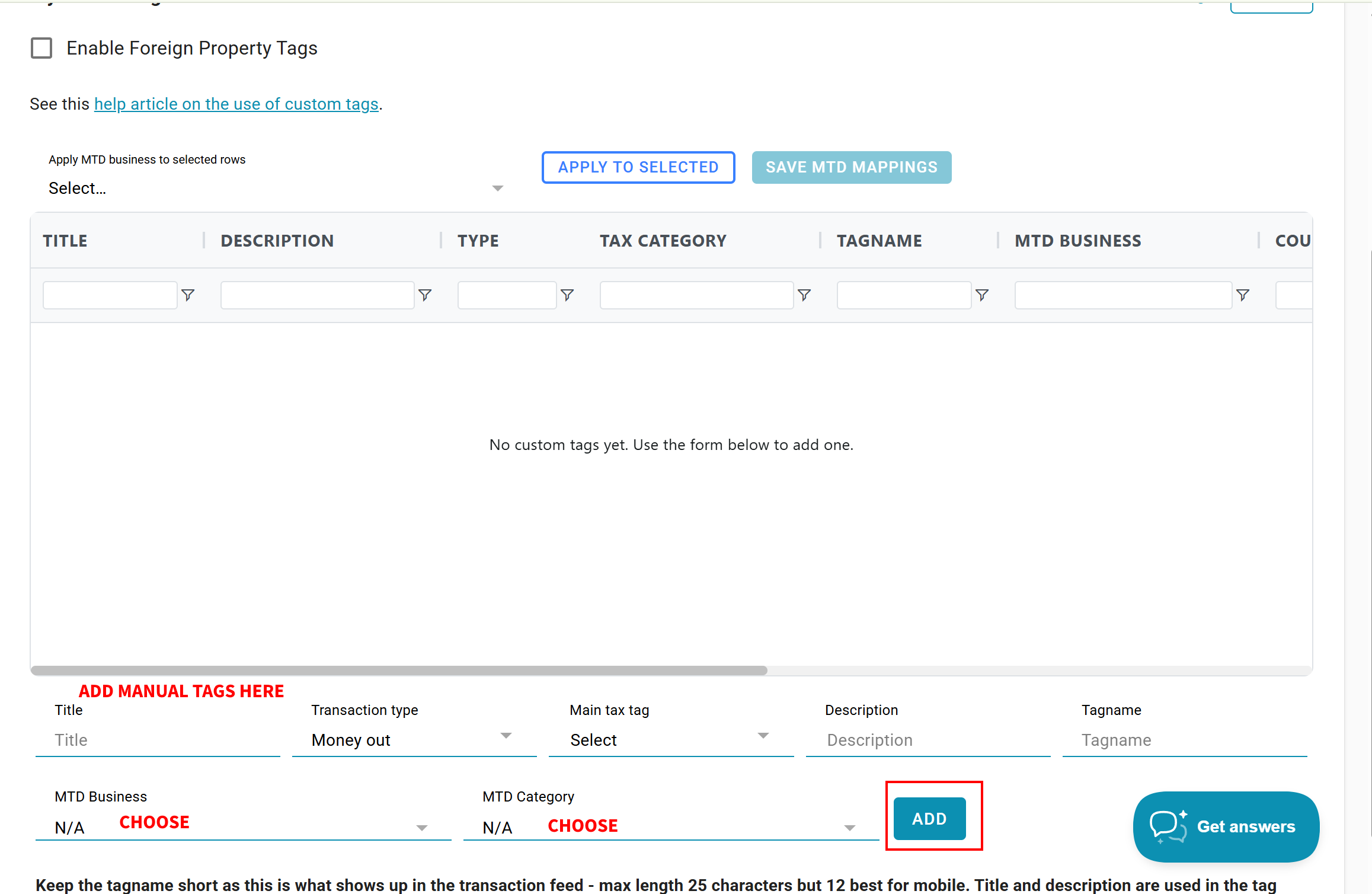Viewport: 1372px width, 894px height.
Task: Open help article on custom tags link
Action: pos(236,104)
